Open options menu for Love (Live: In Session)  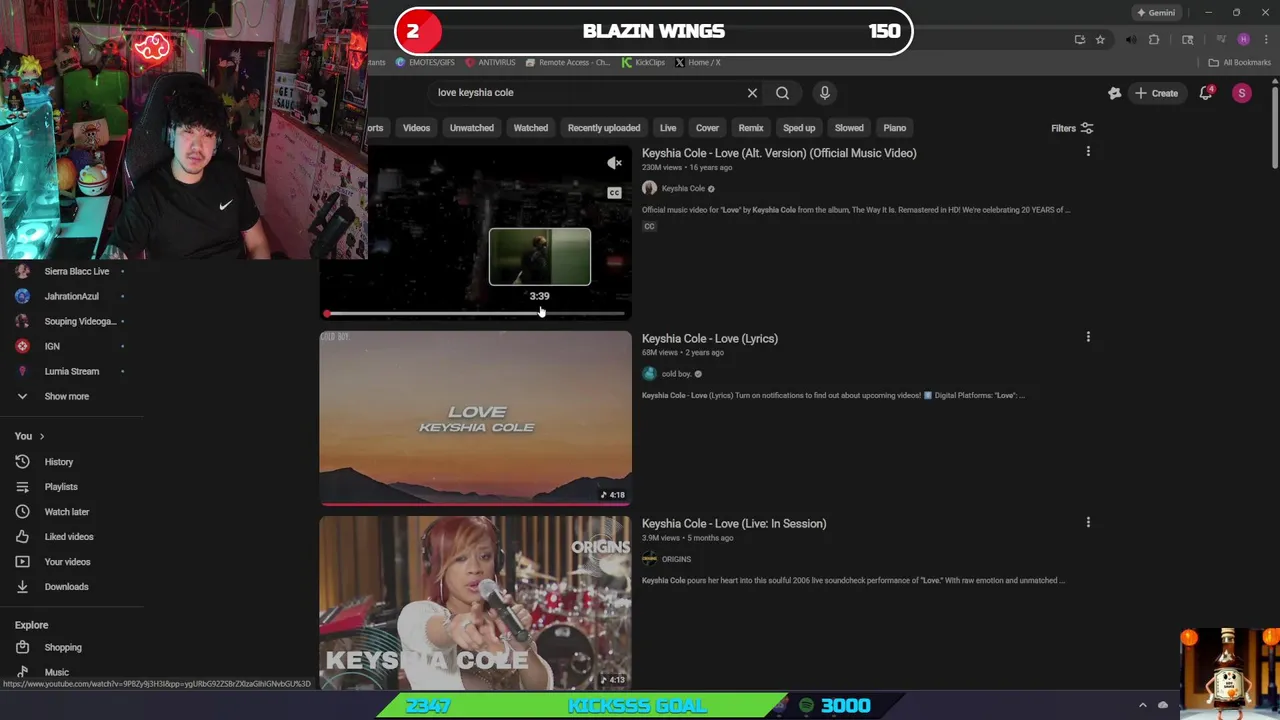click(x=1088, y=522)
